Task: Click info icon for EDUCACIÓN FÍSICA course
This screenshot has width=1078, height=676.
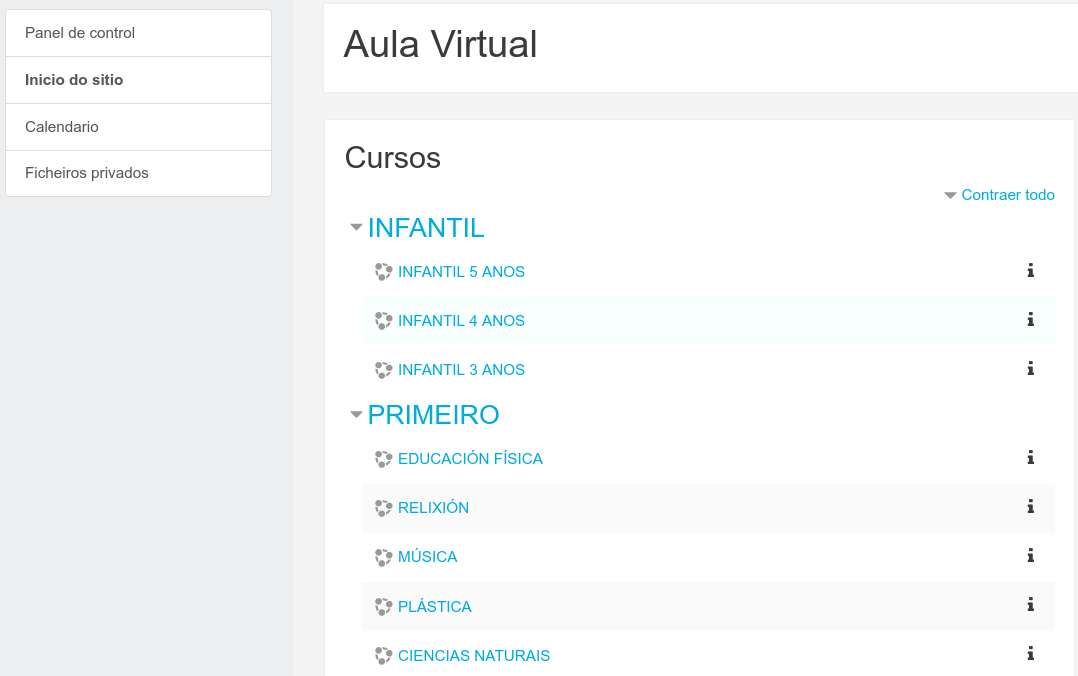Action: tap(1030, 457)
